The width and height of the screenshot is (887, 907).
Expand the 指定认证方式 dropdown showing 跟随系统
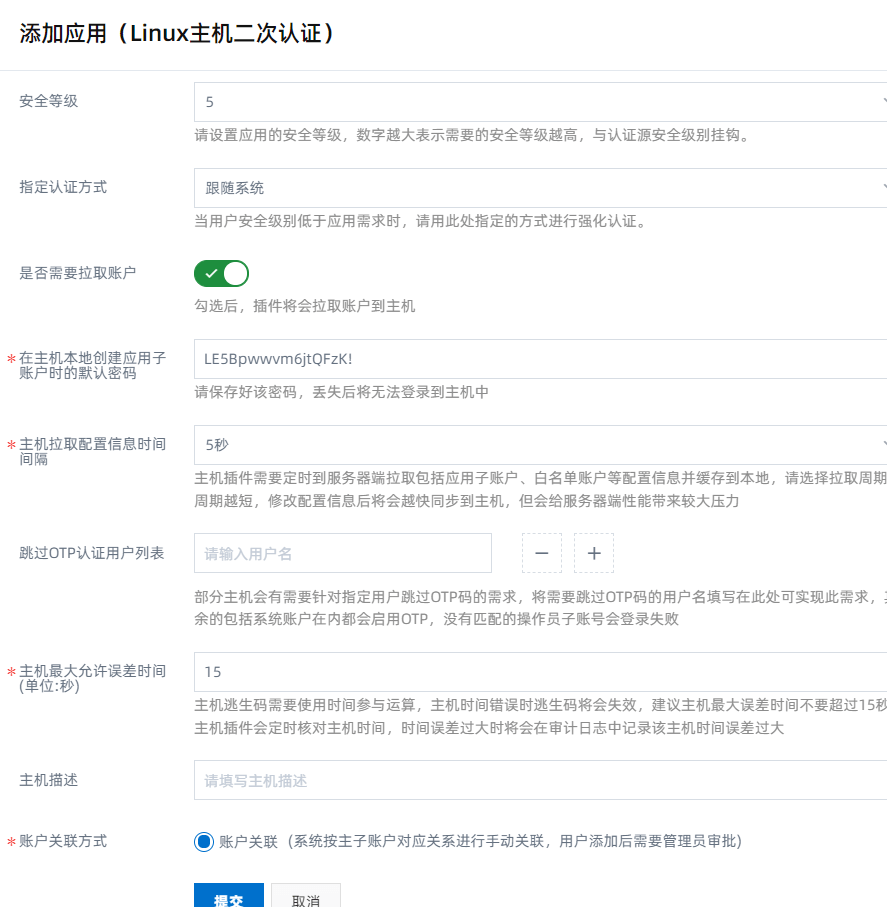[x=540, y=188]
